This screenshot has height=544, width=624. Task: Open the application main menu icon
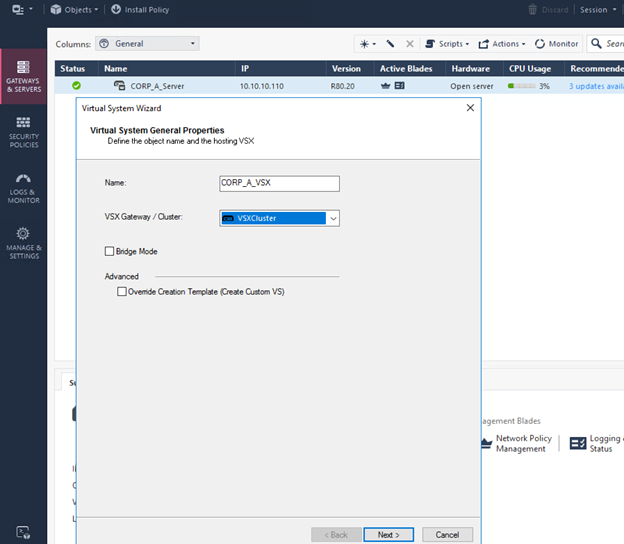pos(21,10)
